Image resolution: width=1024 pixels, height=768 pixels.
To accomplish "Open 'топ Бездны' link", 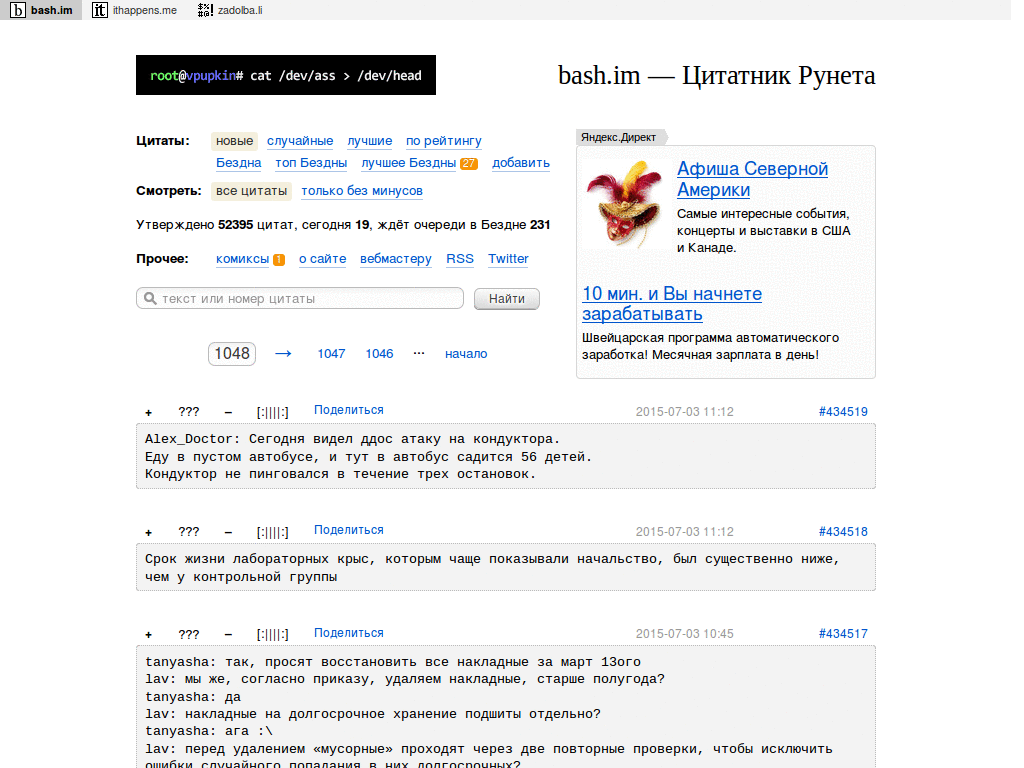I will click(311, 163).
